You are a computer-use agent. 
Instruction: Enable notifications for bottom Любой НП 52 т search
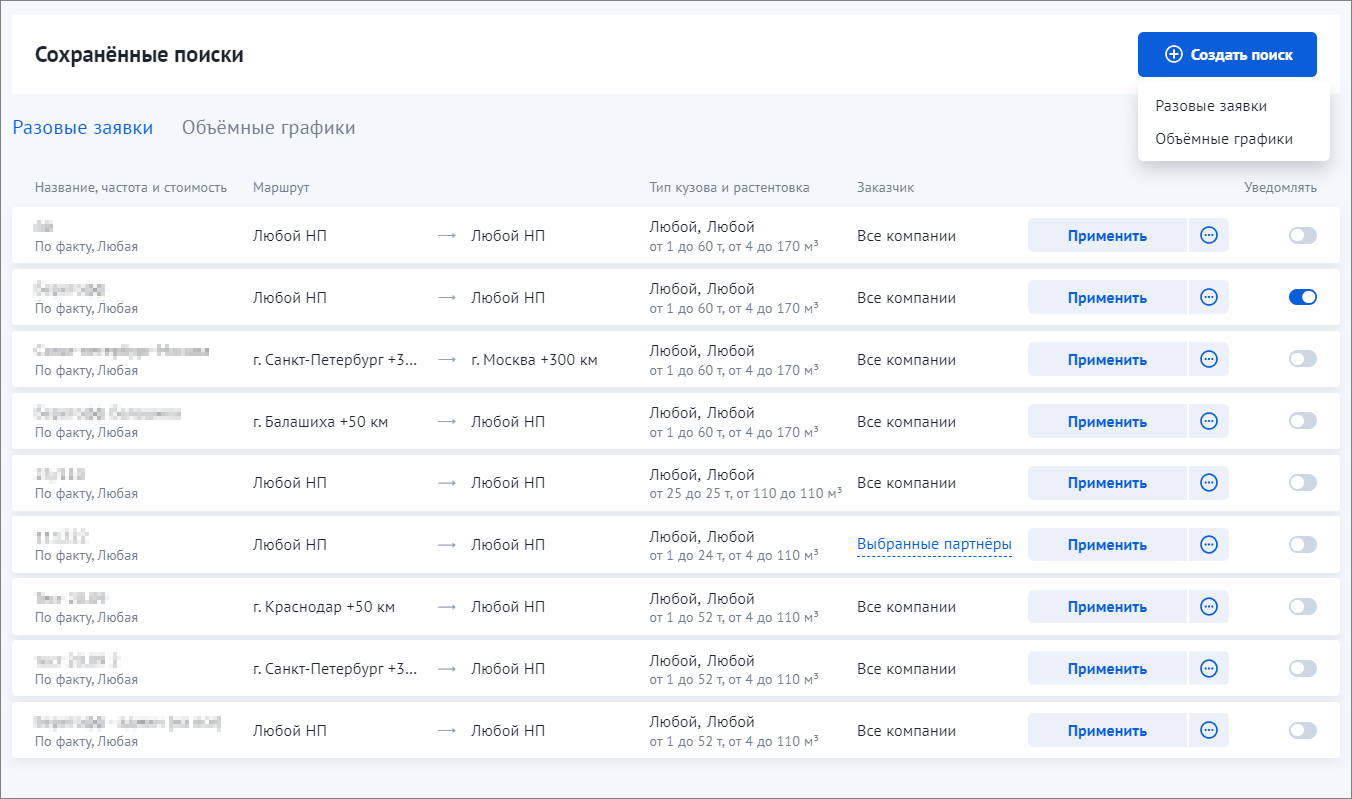1303,731
